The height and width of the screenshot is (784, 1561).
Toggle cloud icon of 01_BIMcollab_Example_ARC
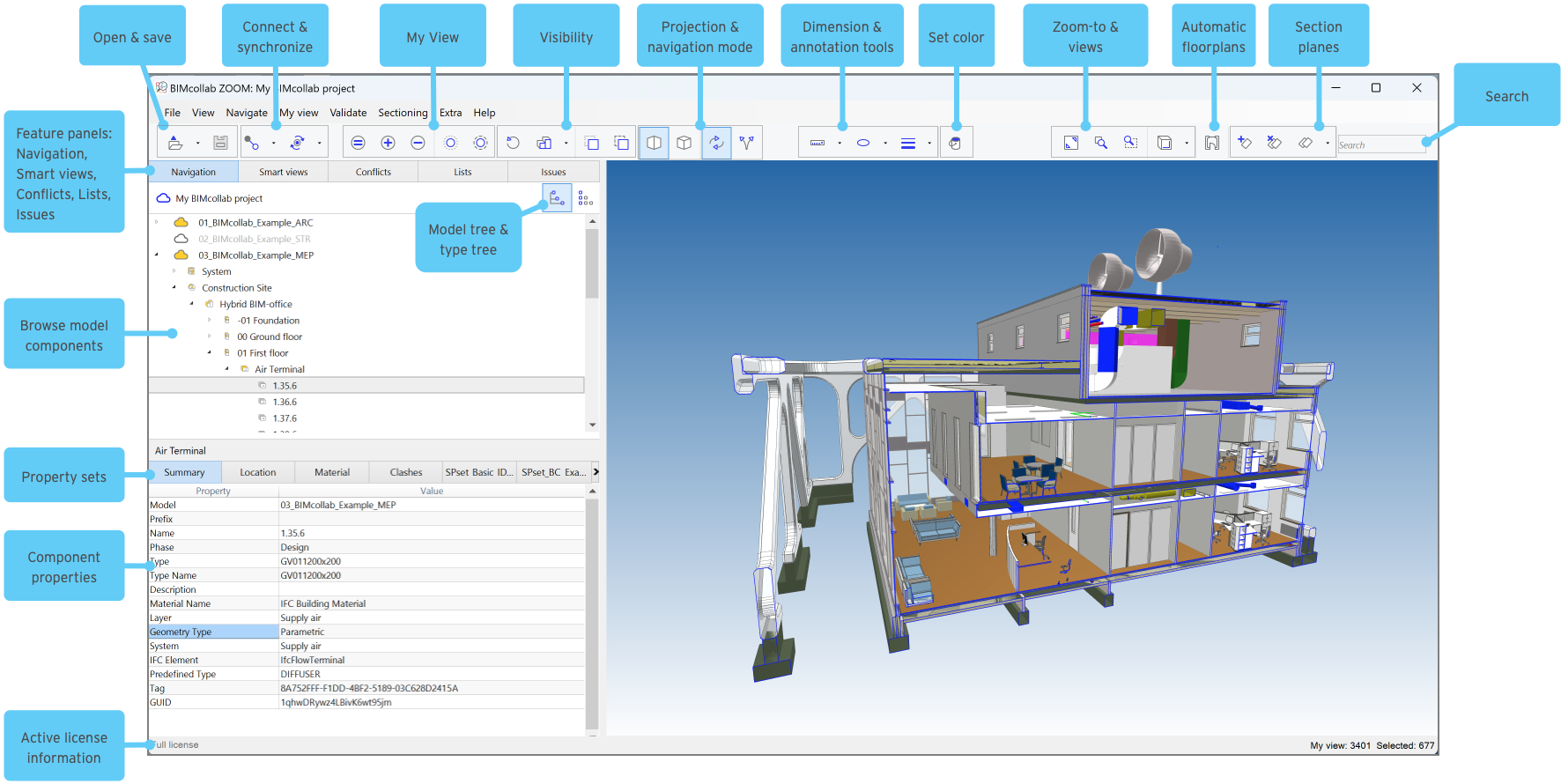181,223
